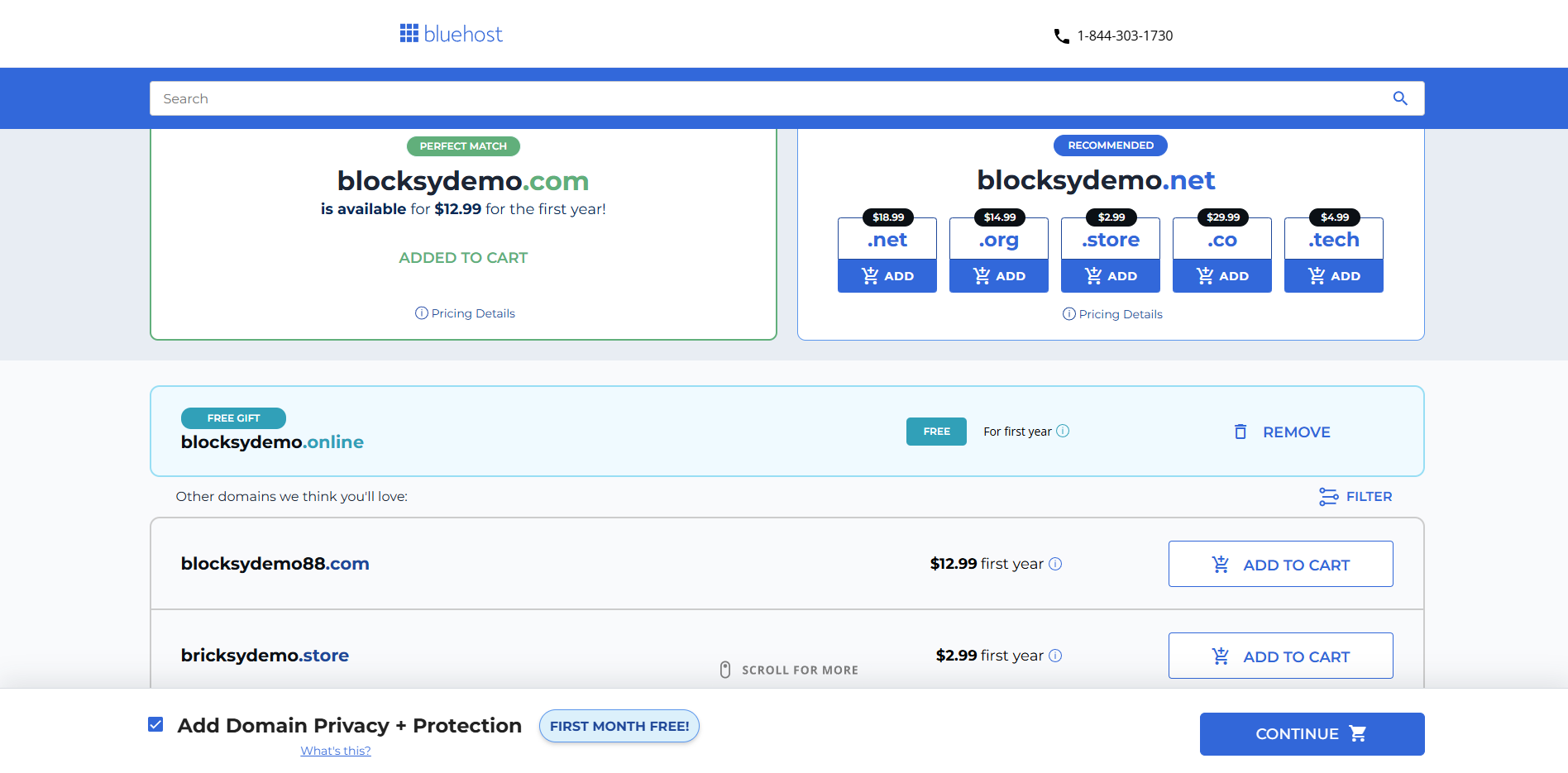Click the RECOMMENDED badge
This screenshot has height=773, width=1568.
(1111, 146)
